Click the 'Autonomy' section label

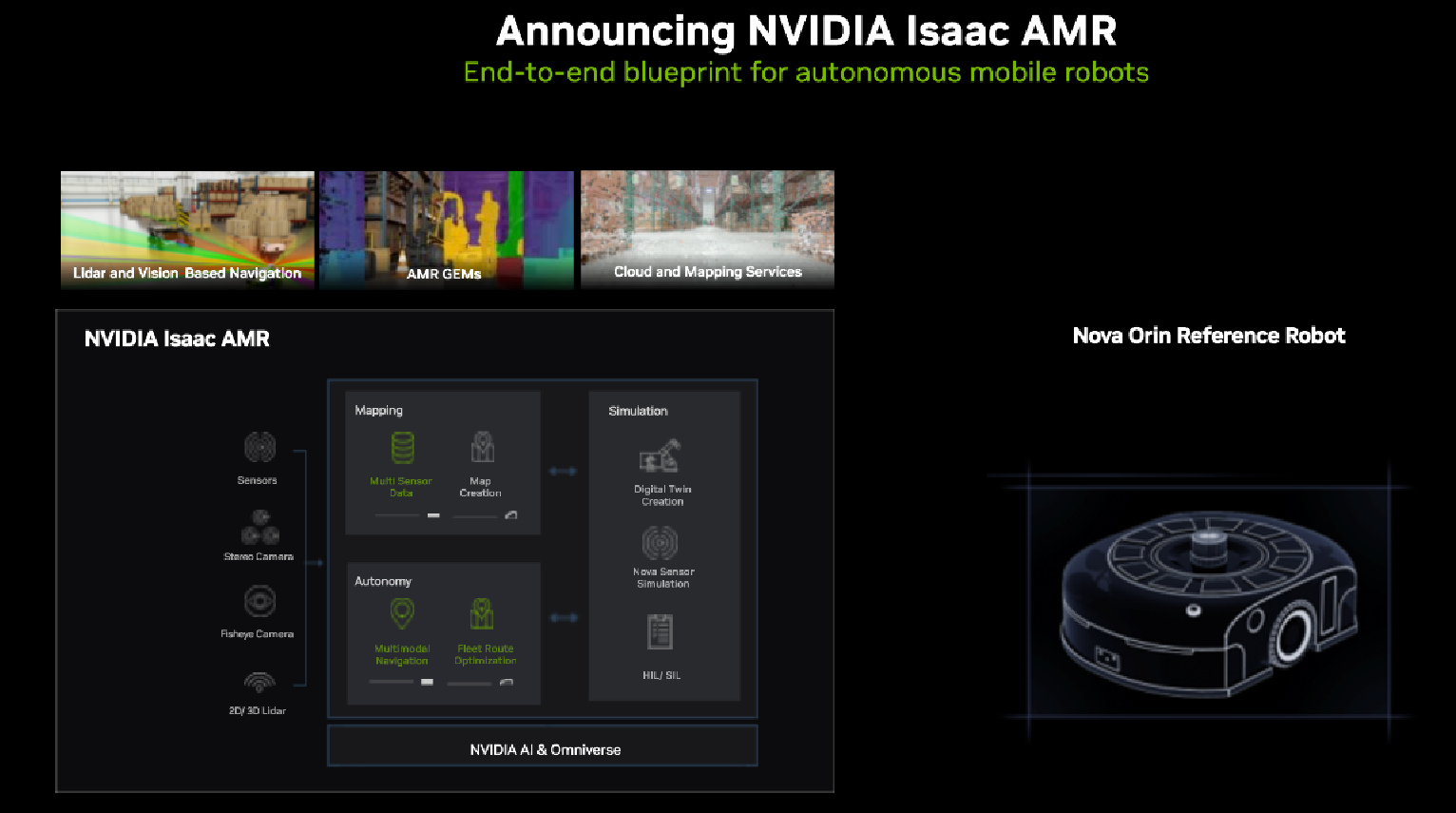[383, 581]
